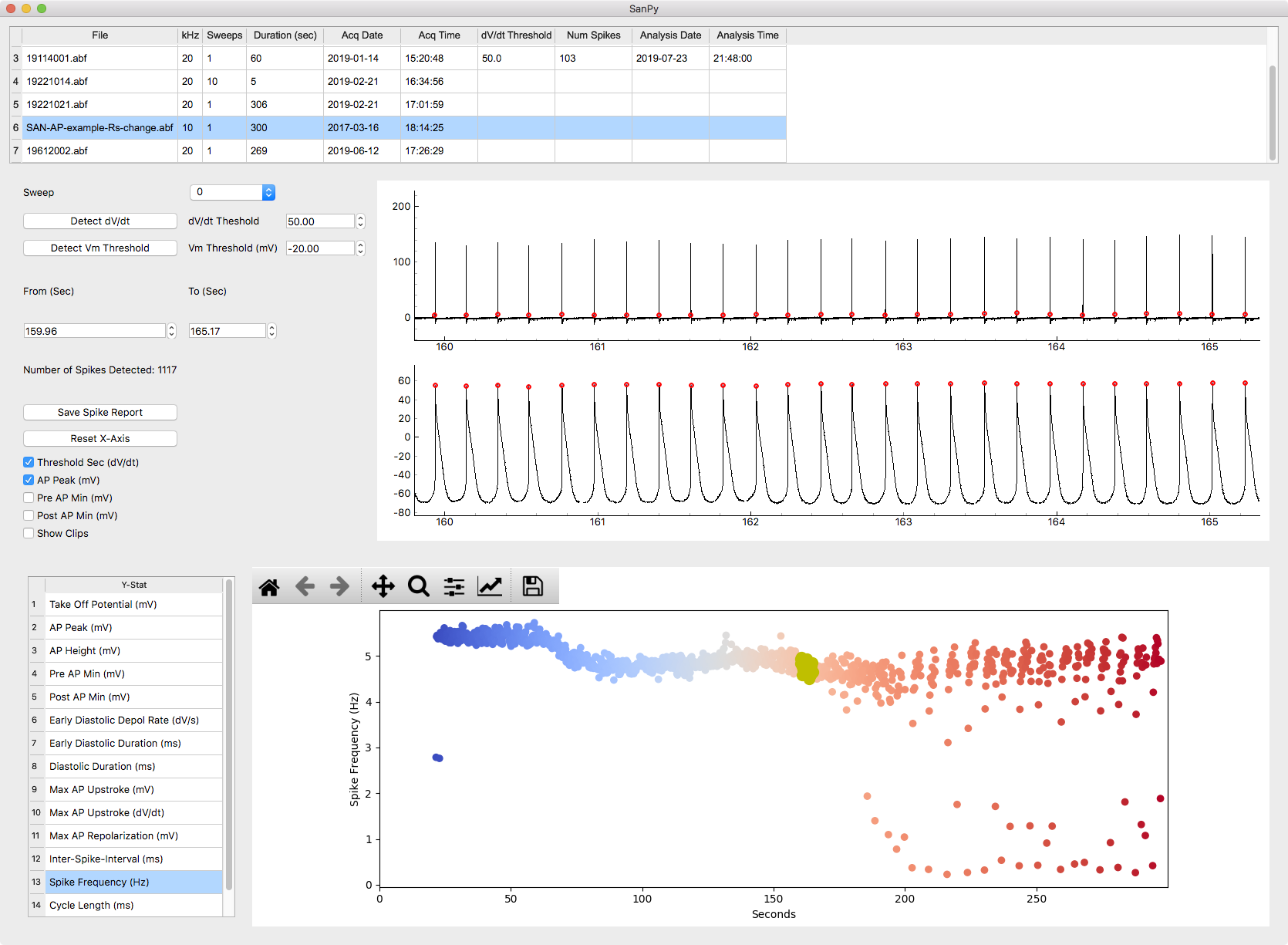The height and width of the screenshot is (945, 1288).
Task: Save the figure with floppy icon
Action: pyautogui.click(x=532, y=587)
